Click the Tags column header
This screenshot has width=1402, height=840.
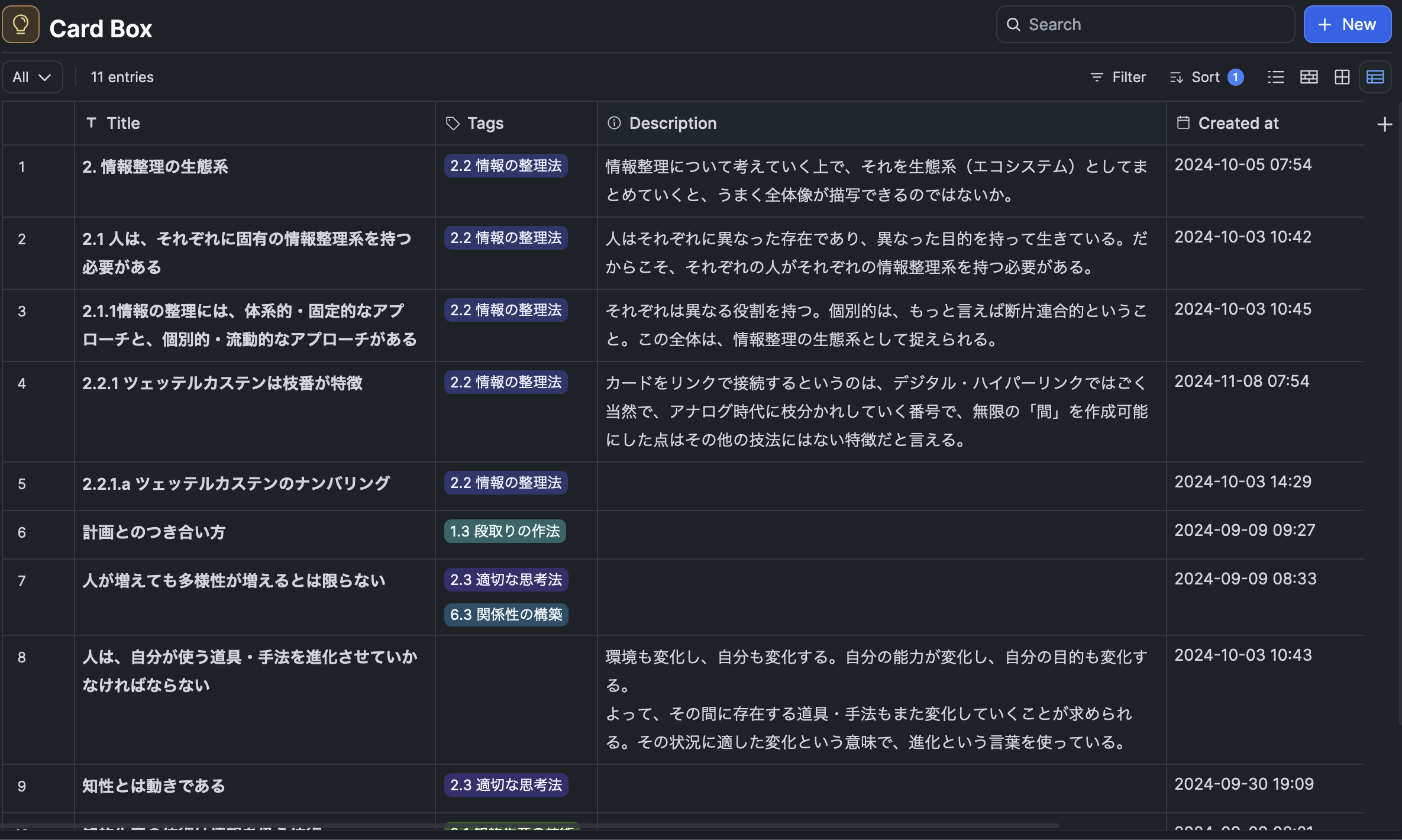tap(485, 123)
